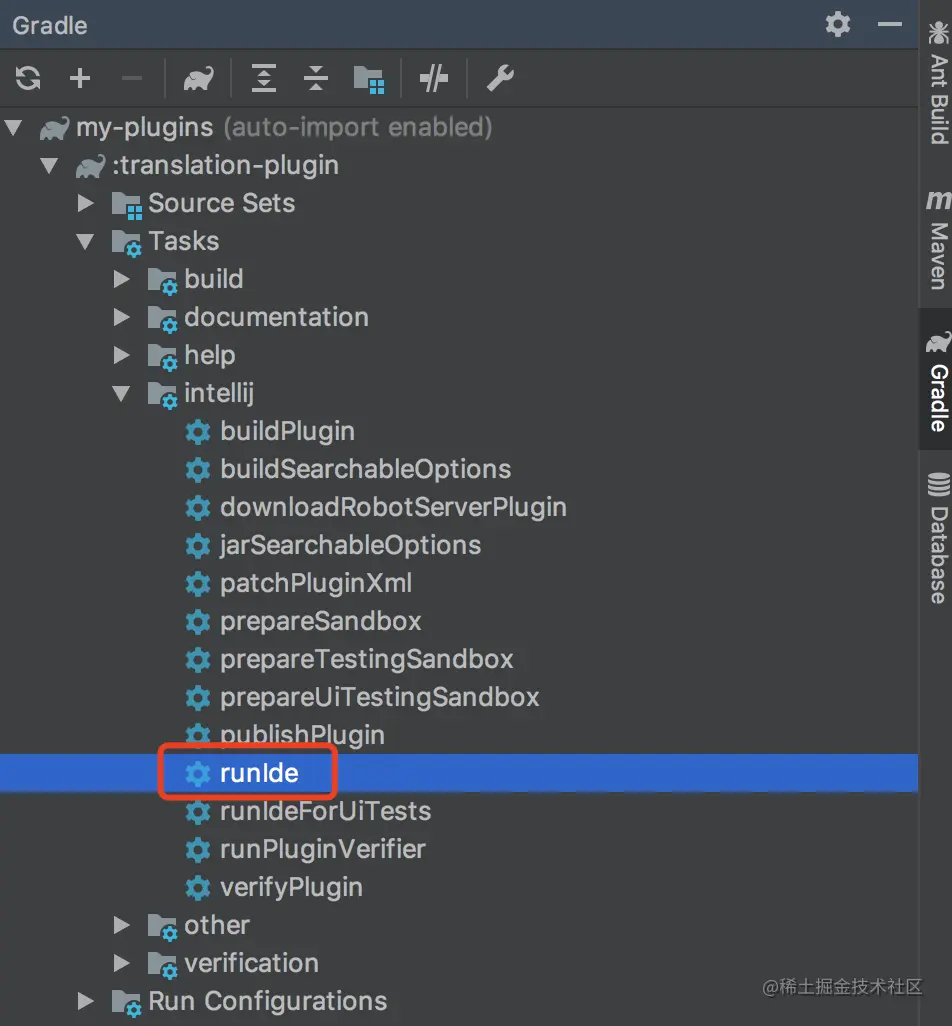Collapse the Tasks node

pos(86,241)
